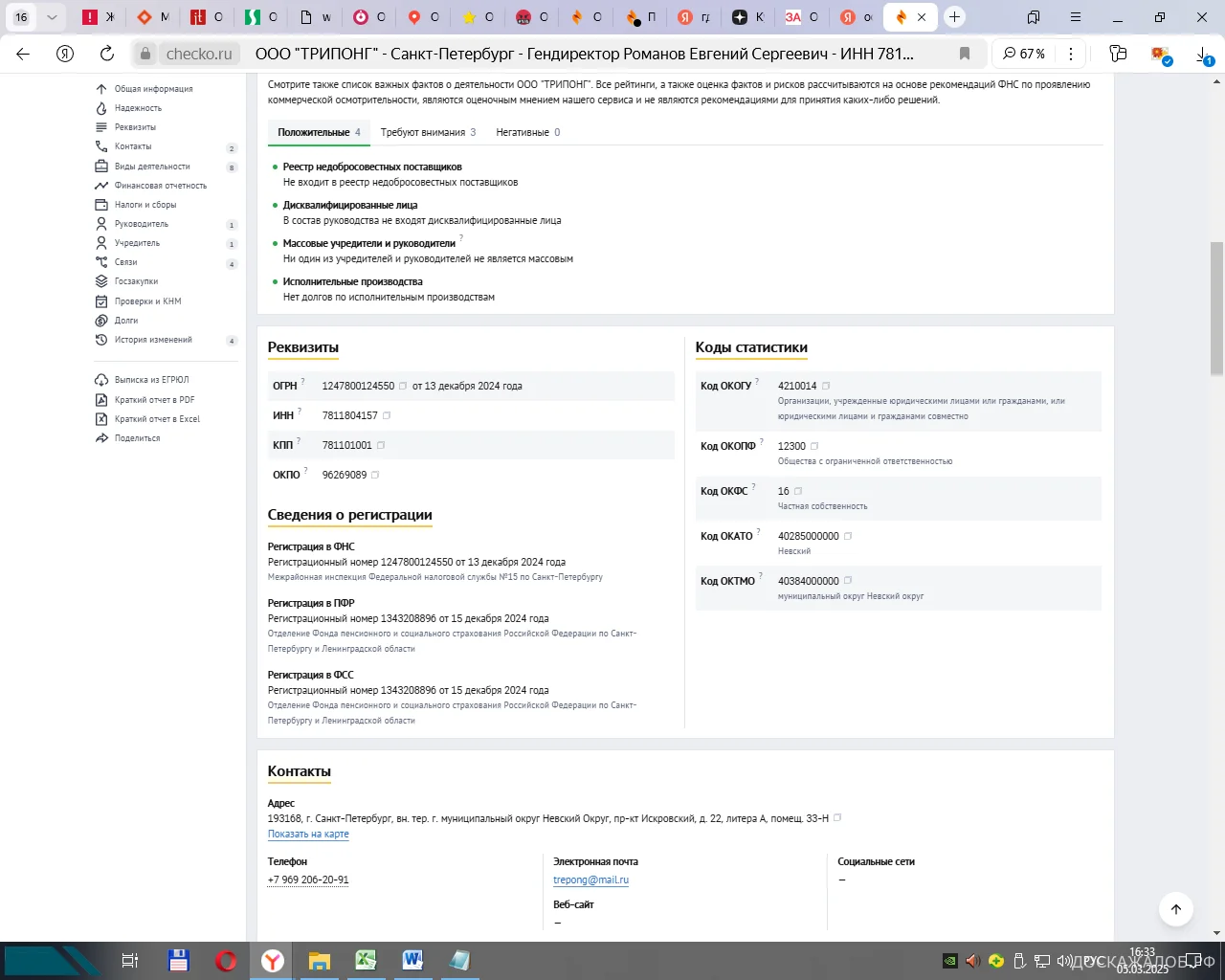Open the Общая информация sidebar section

click(153, 89)
